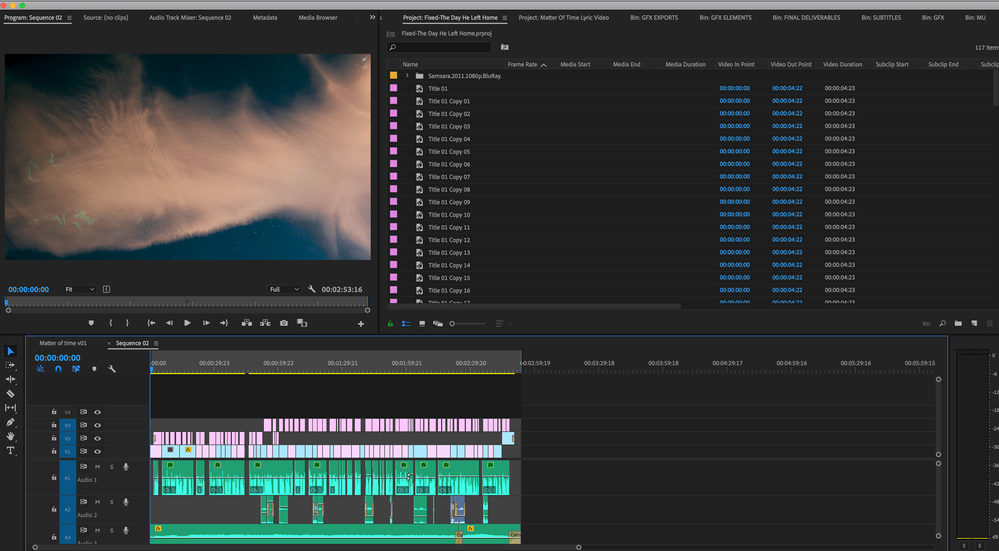Sort by the Frame Rate column header
Viewport: 999px width, 551px height.
522,64
